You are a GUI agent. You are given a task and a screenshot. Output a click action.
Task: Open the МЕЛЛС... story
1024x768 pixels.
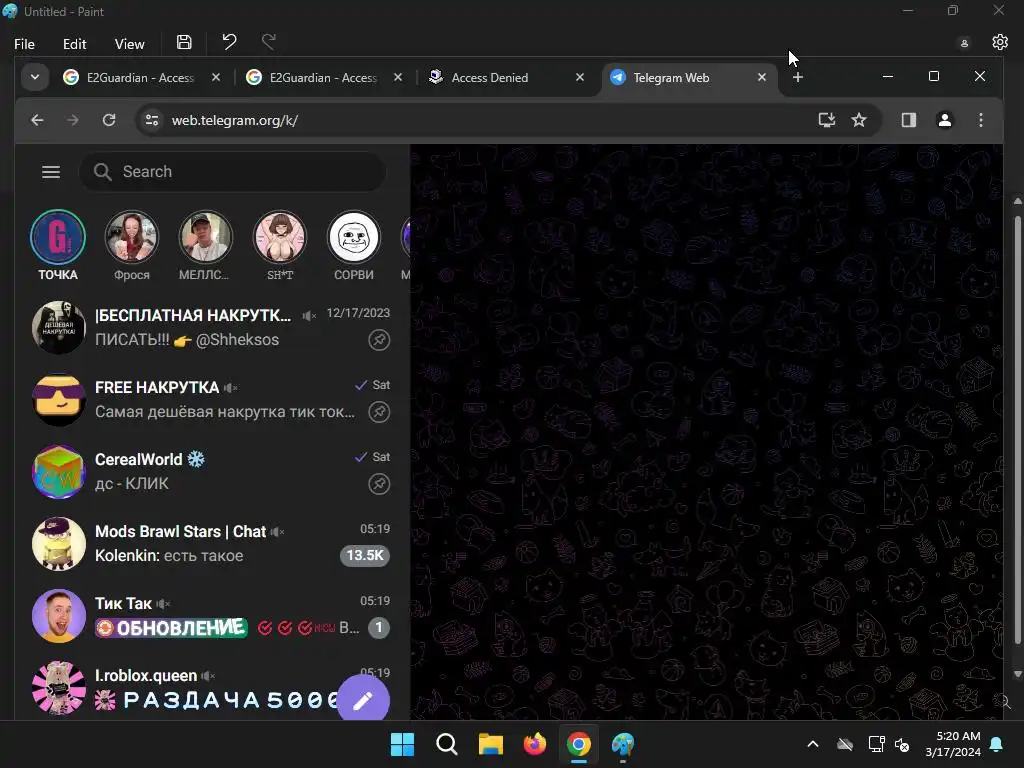(206, 246)
